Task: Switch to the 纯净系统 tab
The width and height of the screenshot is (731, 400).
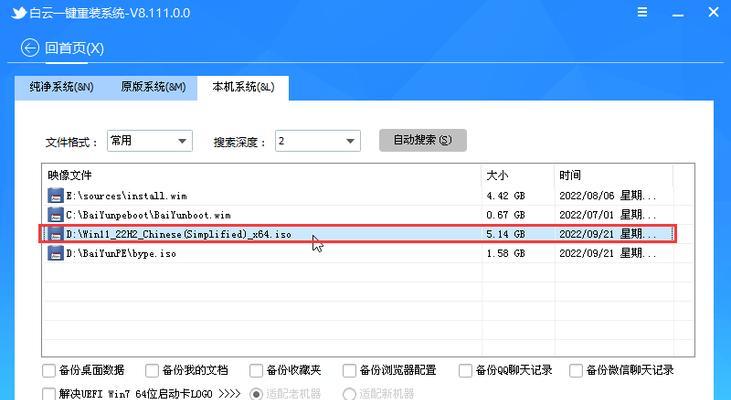Action: pos(61,87)
